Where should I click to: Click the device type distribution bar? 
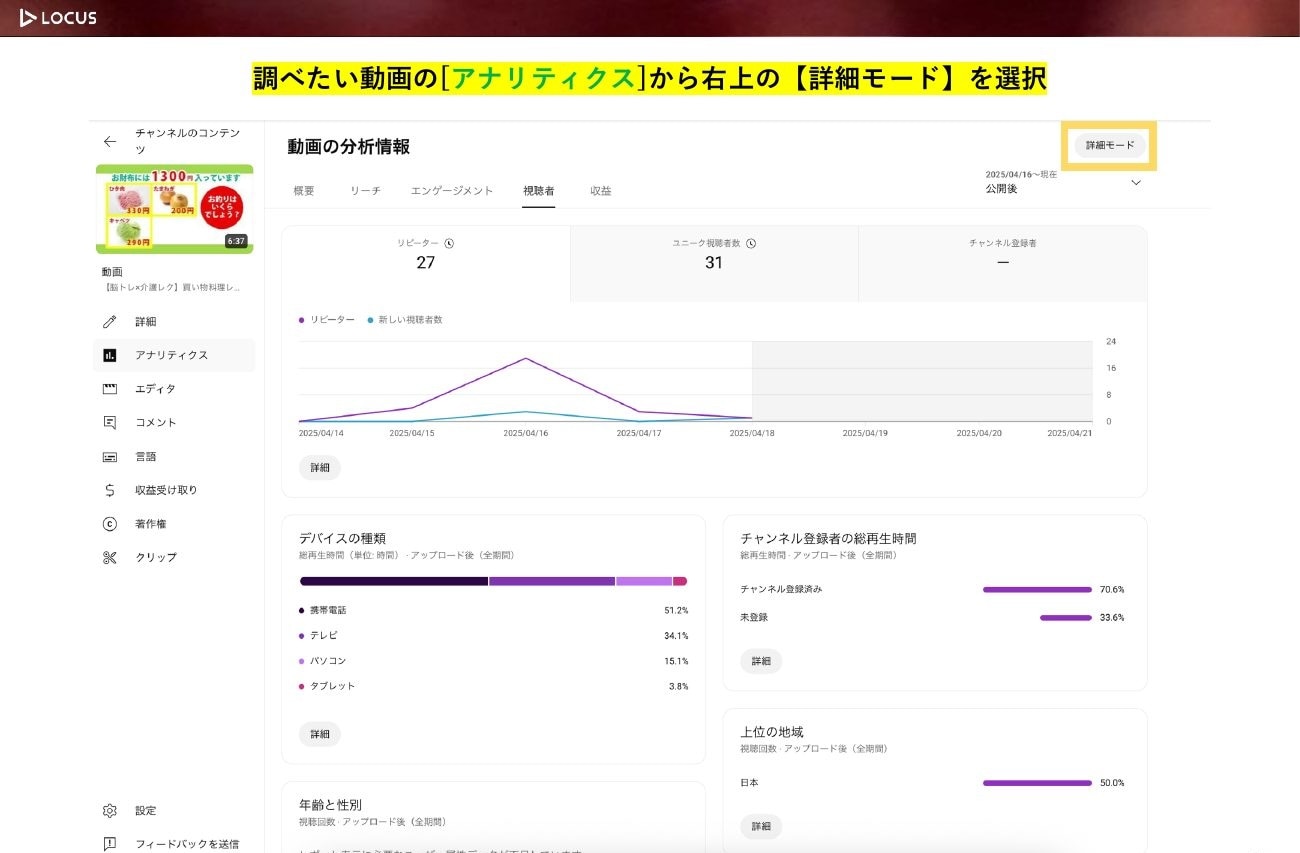pos(493,581)
